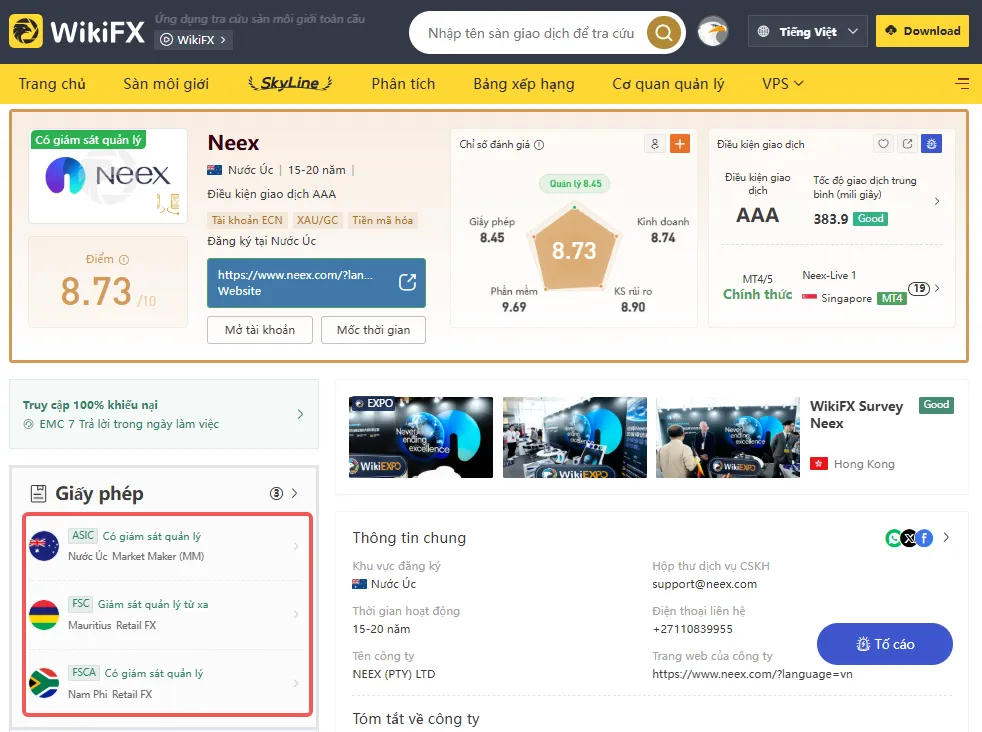Open the first EXPO thumbnail image
The image size is (982, 732).
(x=421, y=437)
